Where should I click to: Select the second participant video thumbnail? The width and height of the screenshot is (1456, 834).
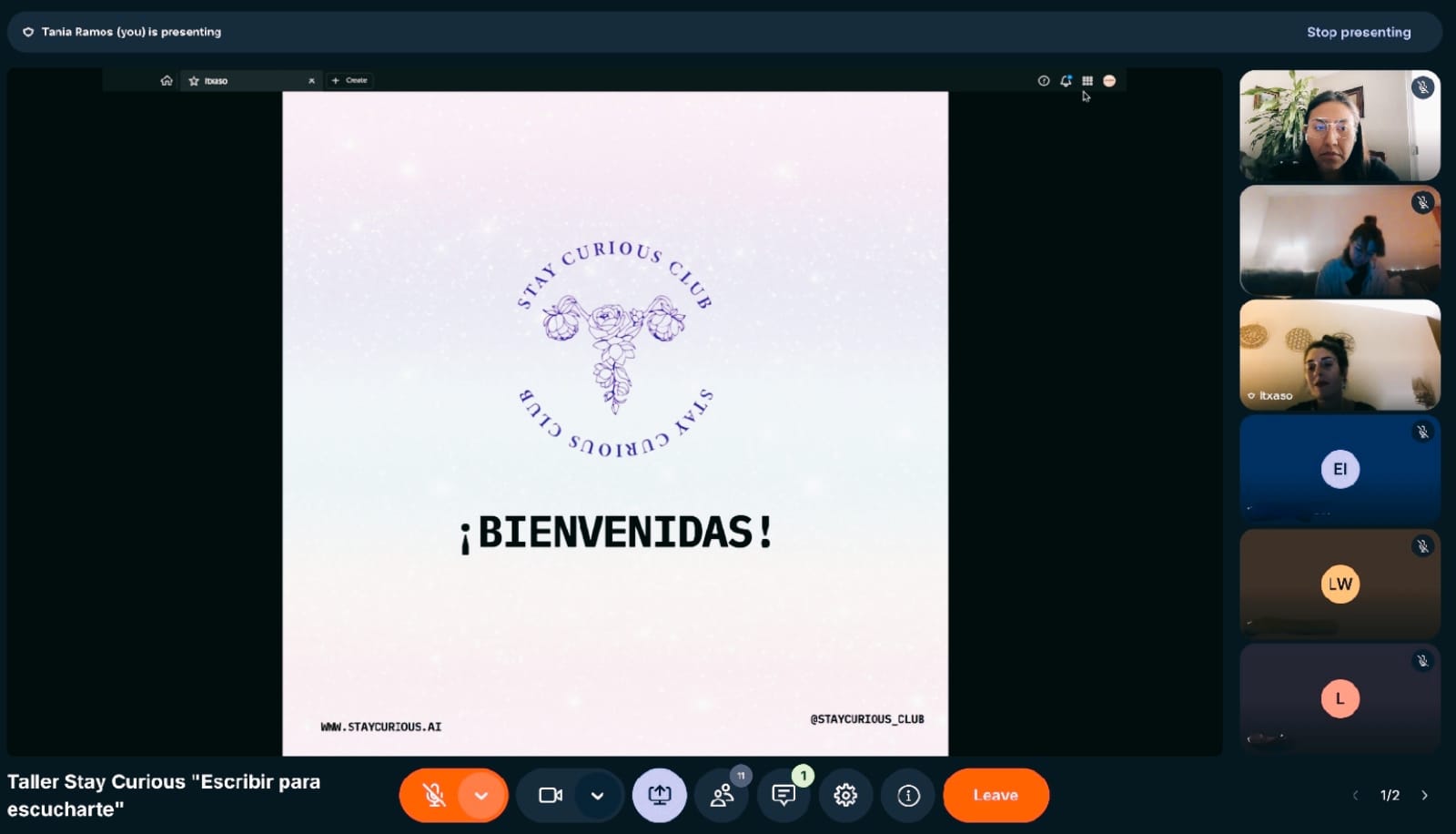pos(1340,240)
